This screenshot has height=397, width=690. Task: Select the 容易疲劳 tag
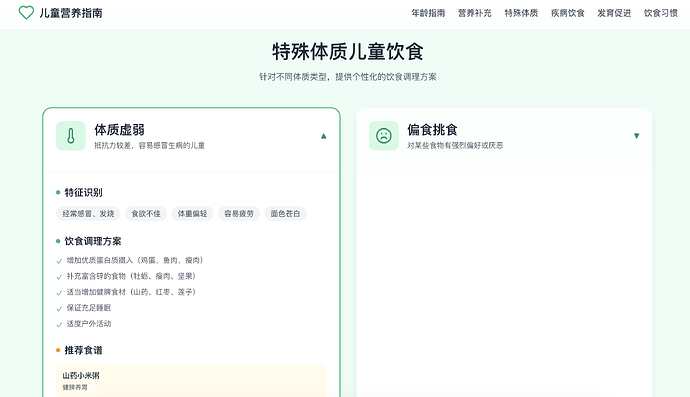(239, 213)
